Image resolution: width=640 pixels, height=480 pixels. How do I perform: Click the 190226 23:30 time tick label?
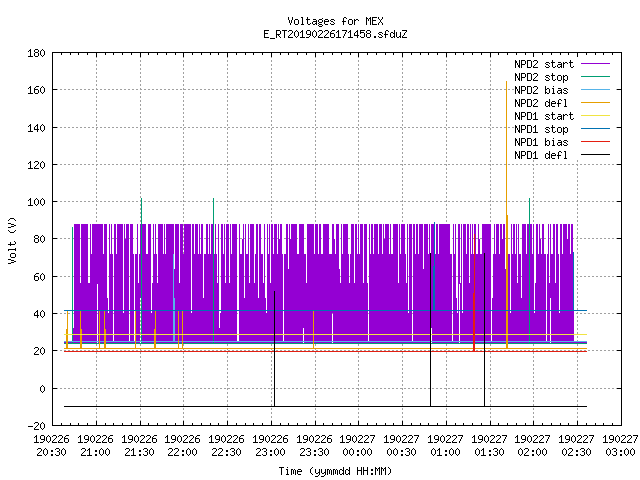pos(314,446)
